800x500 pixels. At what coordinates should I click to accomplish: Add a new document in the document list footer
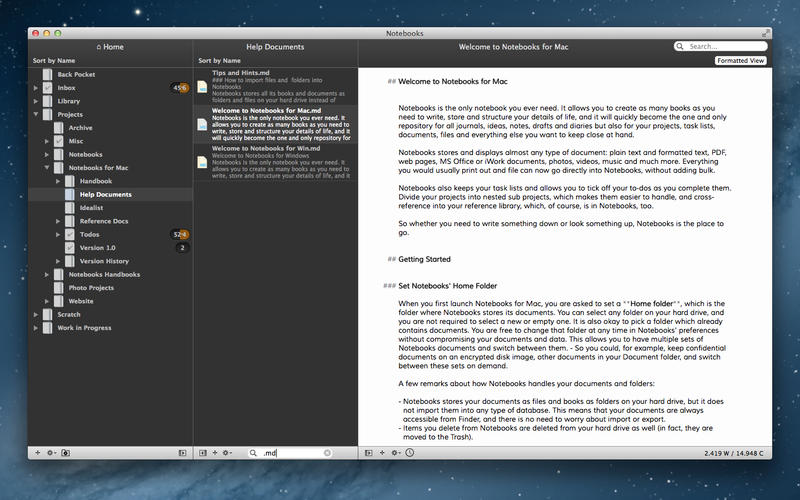(x=215, y=453)
